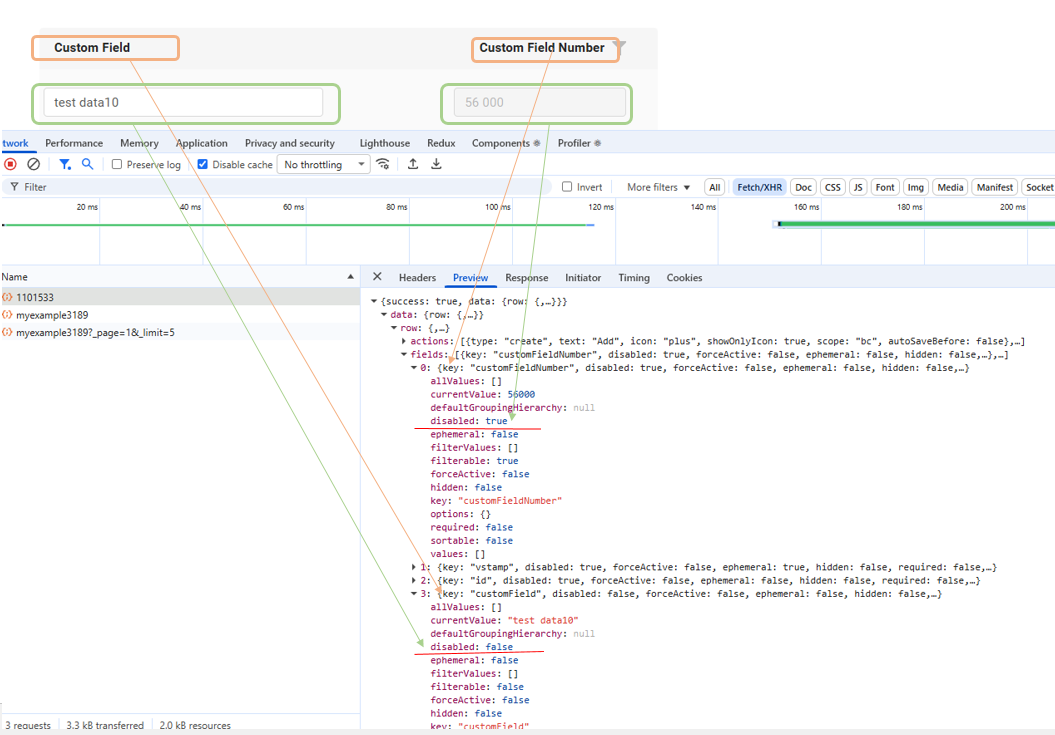Stop recording network log

10,164
